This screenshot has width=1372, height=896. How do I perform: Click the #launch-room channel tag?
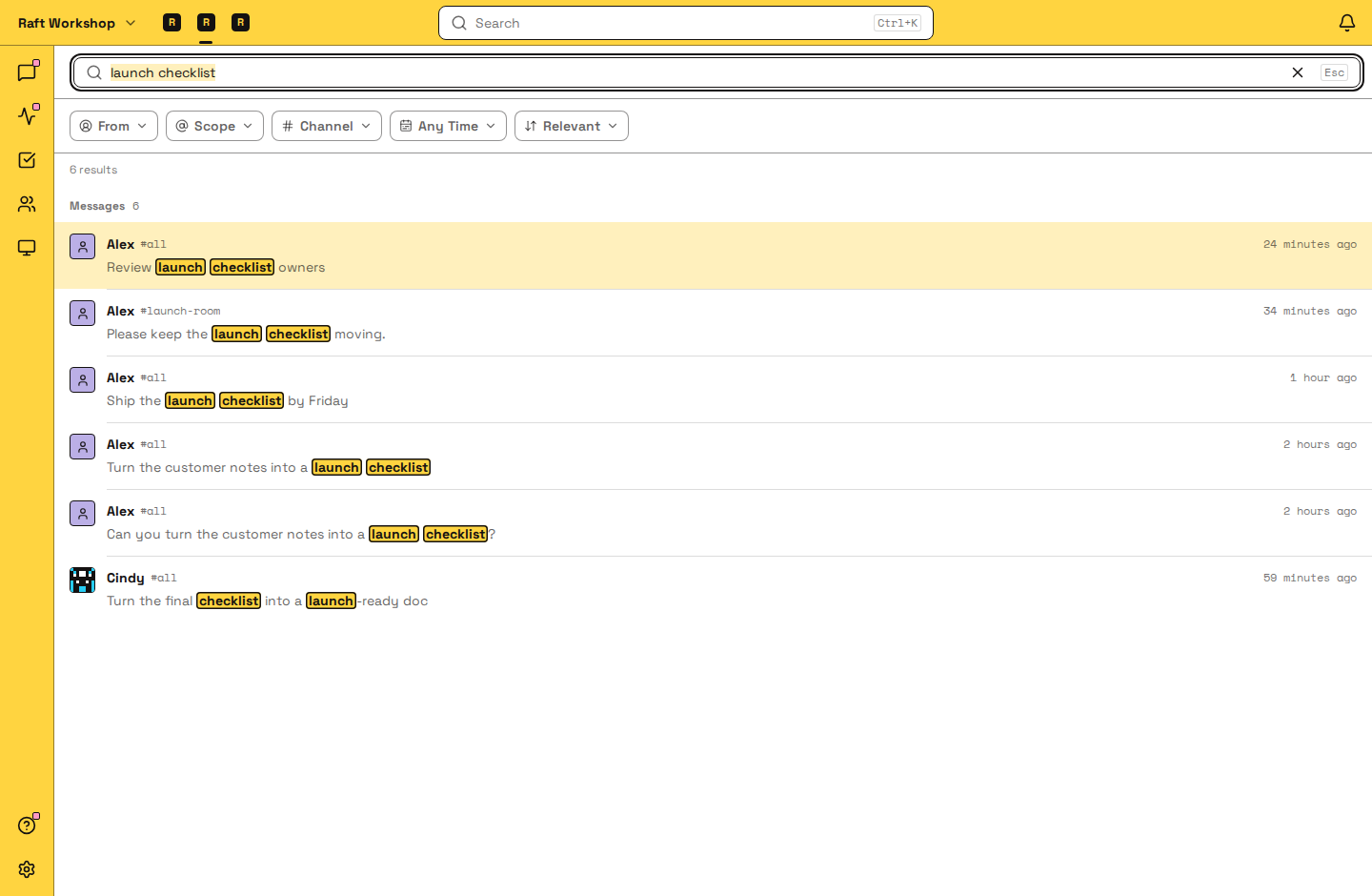pyautogui.click(x=180, y=312)
